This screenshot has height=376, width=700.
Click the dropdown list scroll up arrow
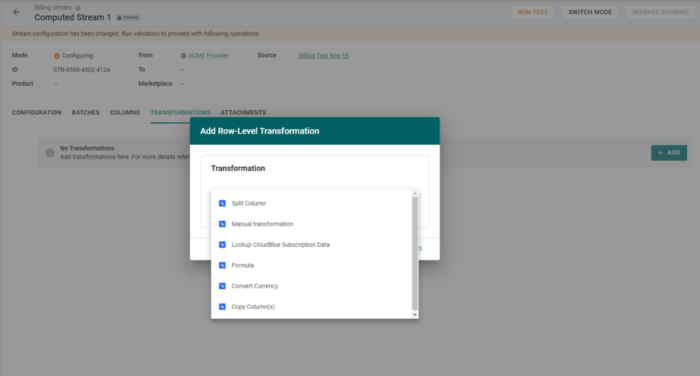pos(415,193)
